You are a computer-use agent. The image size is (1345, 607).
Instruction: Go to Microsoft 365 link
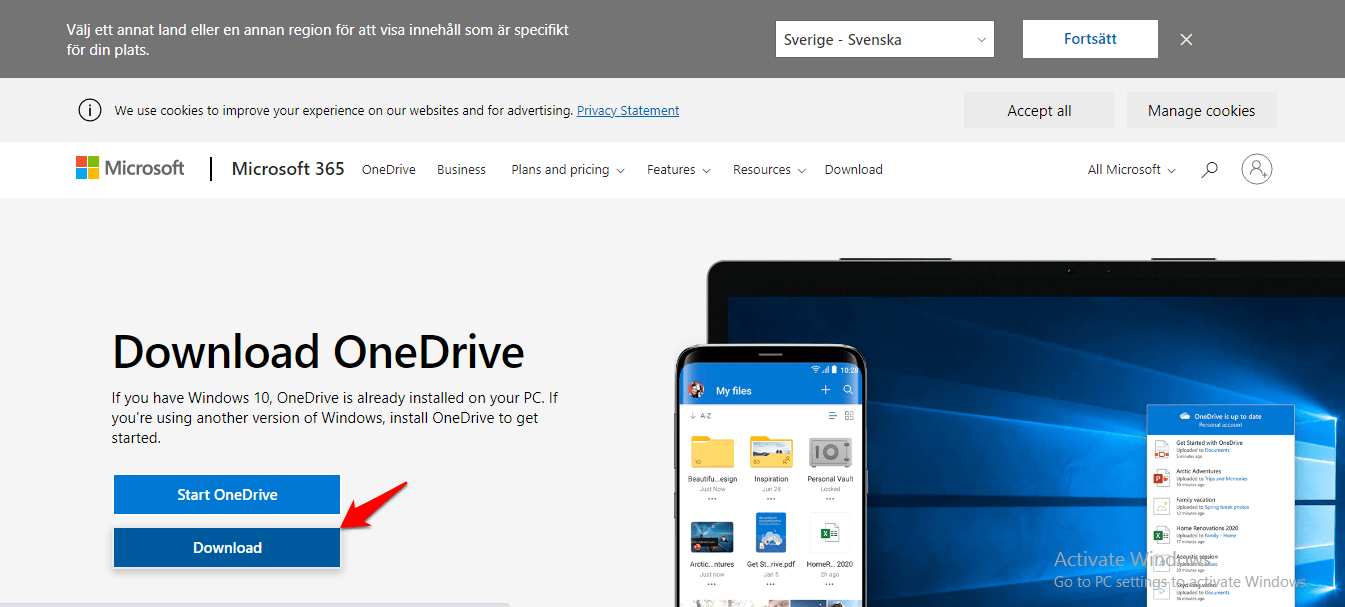coord(288,169)
